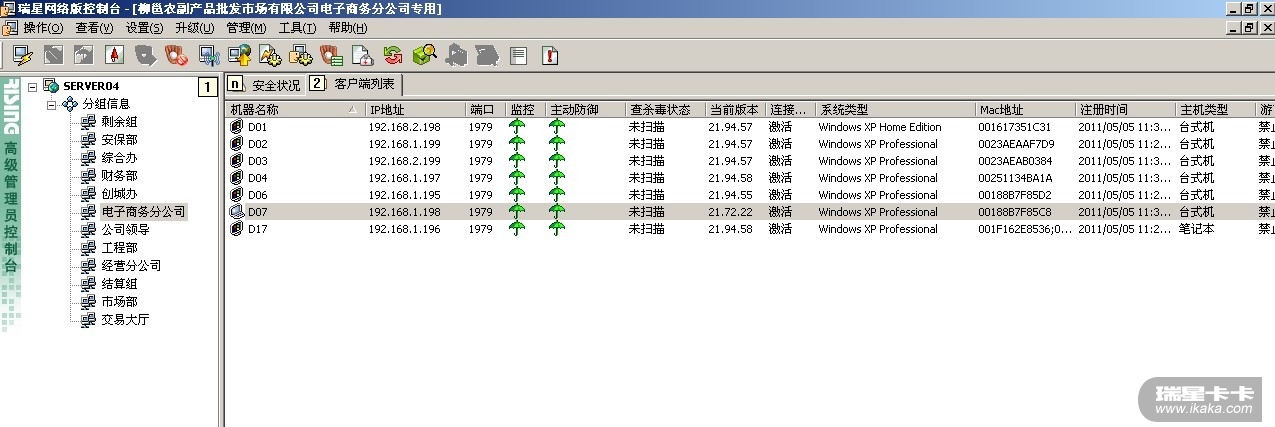
Task: Click the 笔记本 host type cell
Action: pos(1196,229)
